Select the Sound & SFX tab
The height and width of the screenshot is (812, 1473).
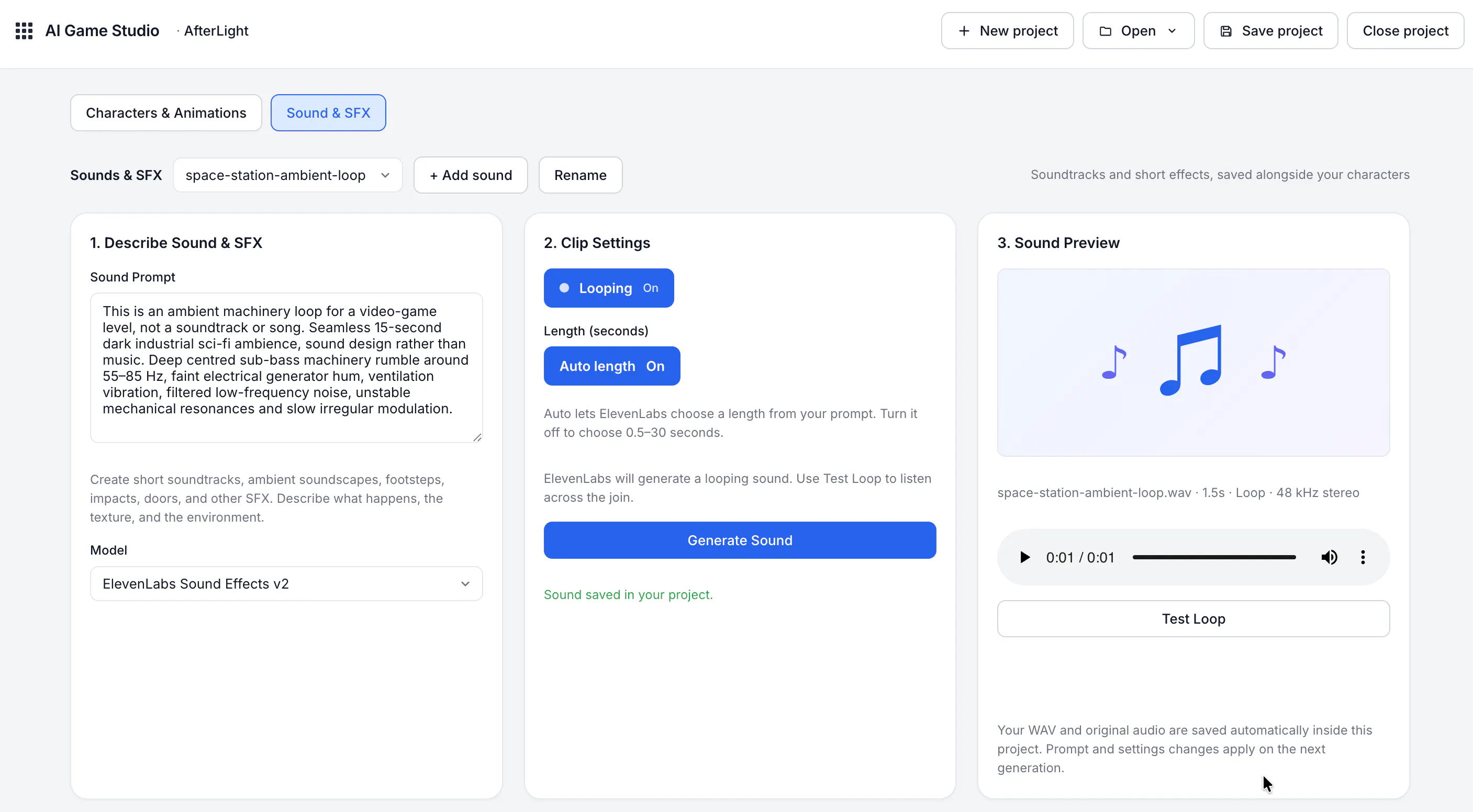click(x=328, y=112)
